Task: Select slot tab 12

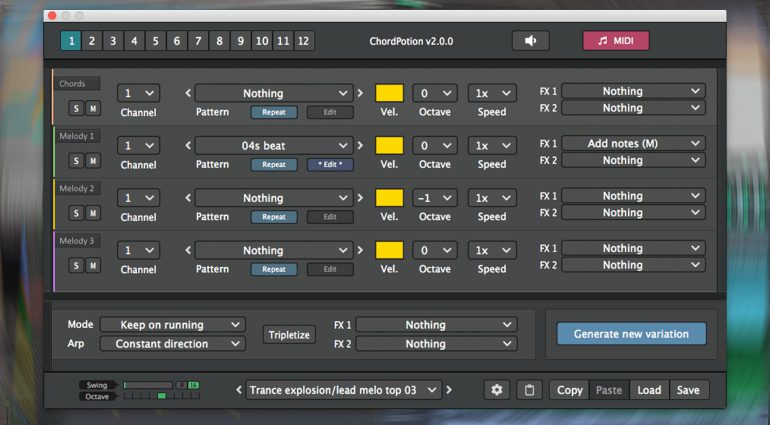Action: tap(303, 41)
